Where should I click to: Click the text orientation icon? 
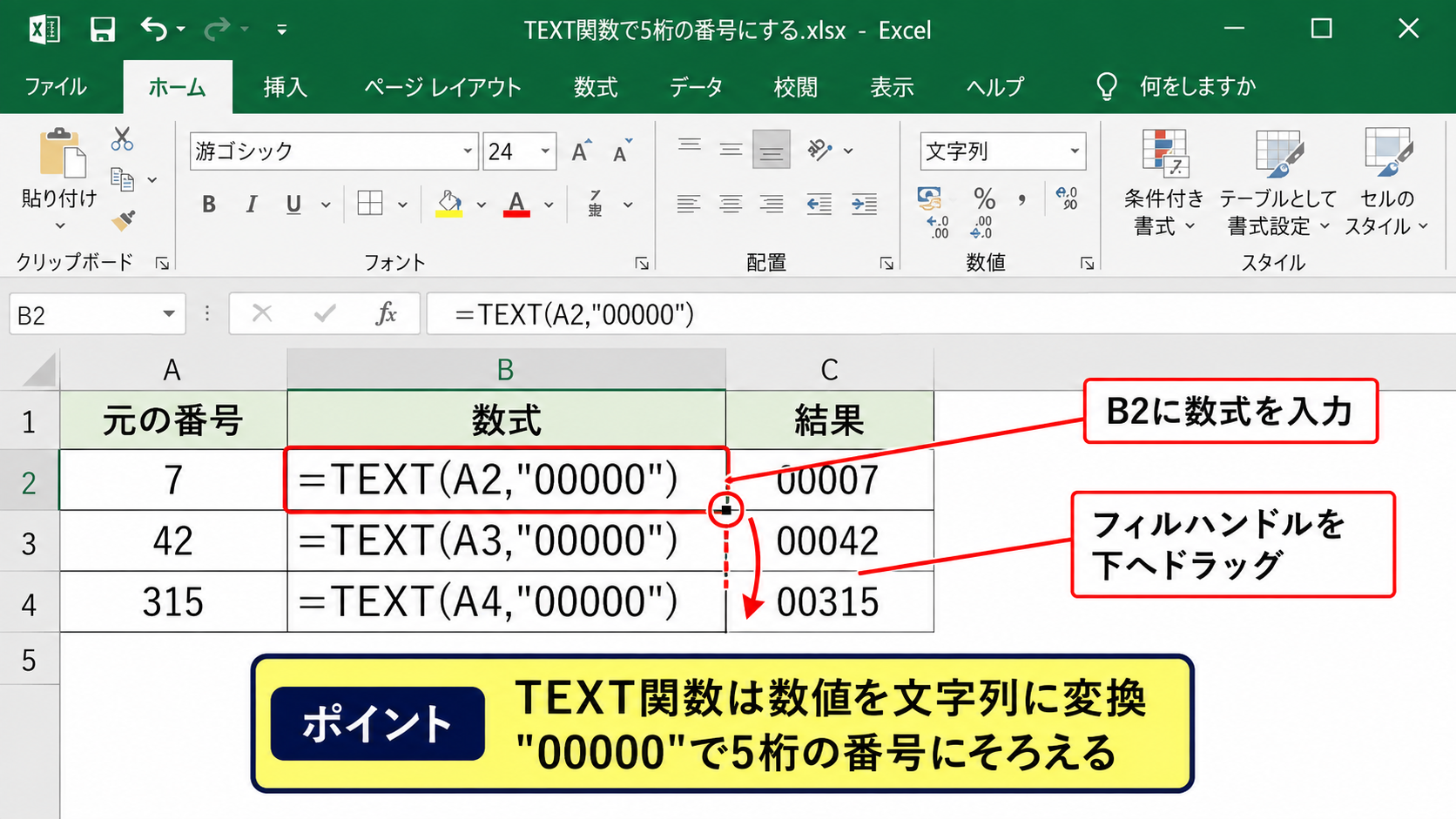[820, 150]
